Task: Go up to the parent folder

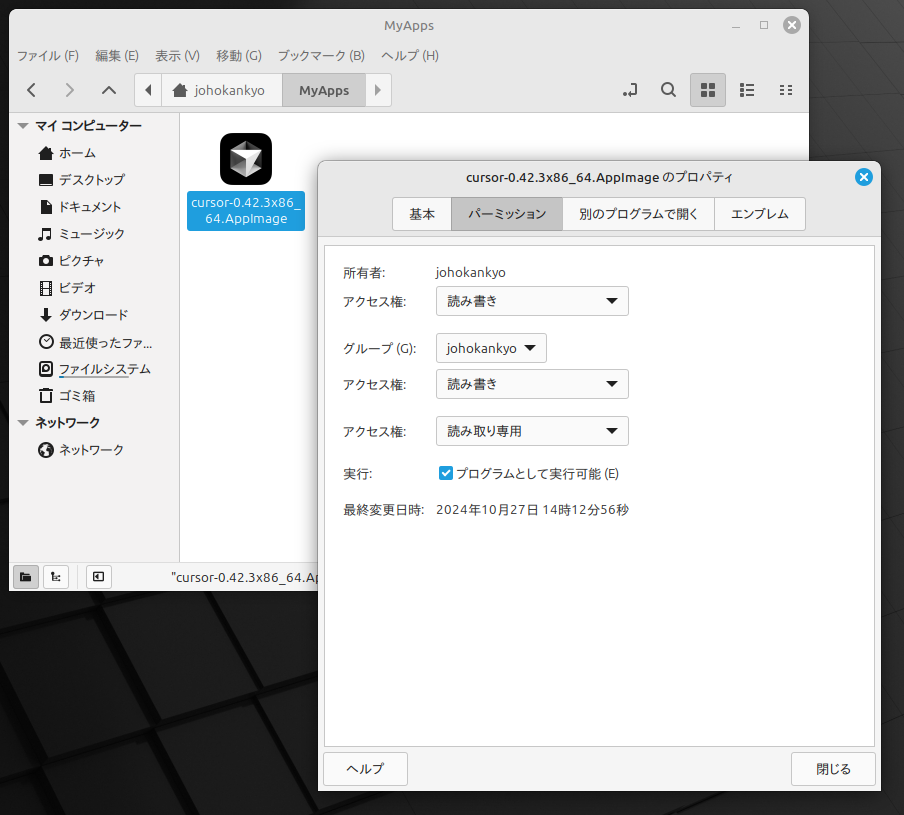Action: pos(109,90)
